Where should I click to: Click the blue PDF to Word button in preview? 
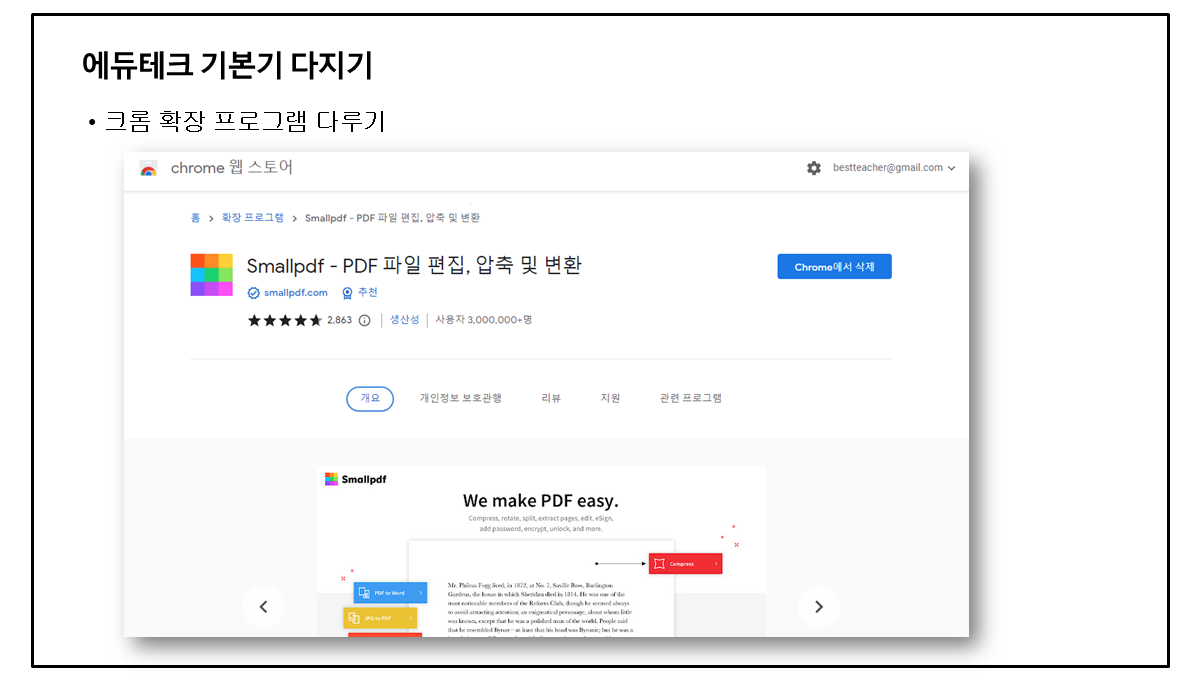tap(390, 593)
